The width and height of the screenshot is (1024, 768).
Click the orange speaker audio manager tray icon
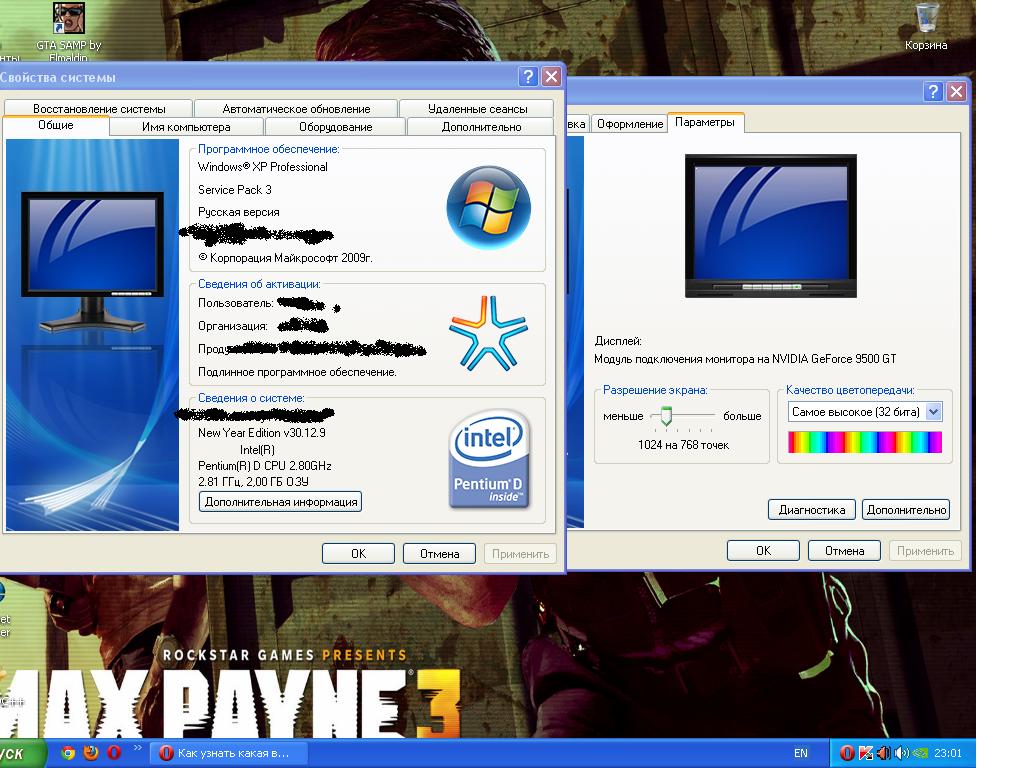(884, 753)
